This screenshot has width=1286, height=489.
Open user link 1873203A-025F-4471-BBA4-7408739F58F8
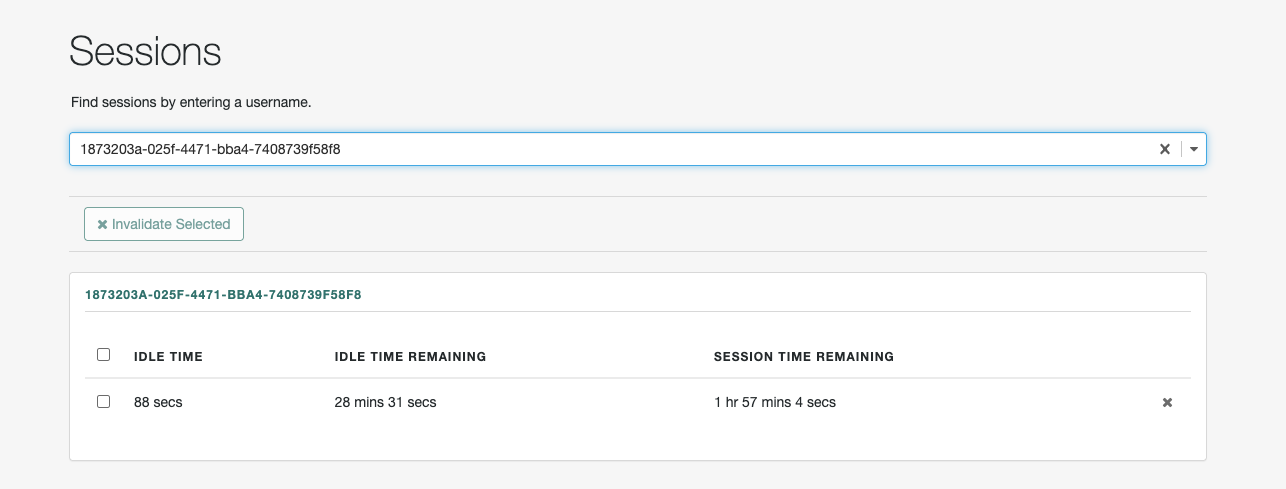[223, 295]
